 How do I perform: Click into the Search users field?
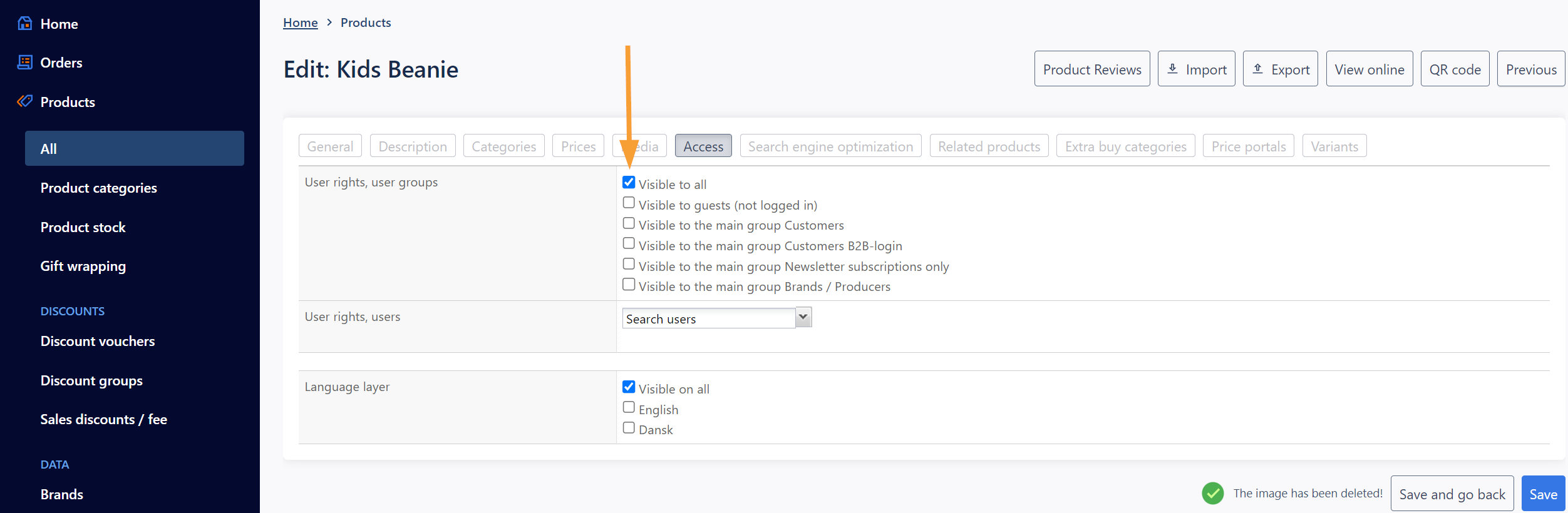pyautogui.click(x=709, y=318)
